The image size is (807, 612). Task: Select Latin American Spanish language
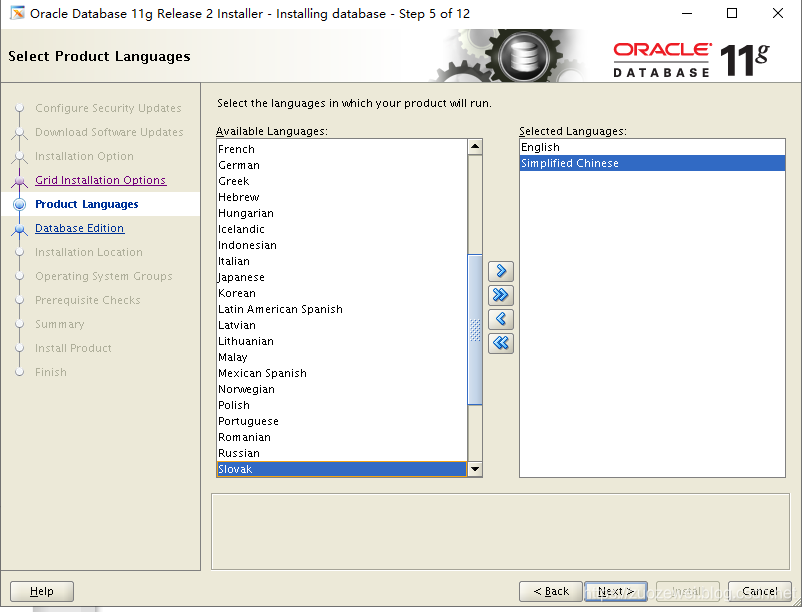coord(342,309)
